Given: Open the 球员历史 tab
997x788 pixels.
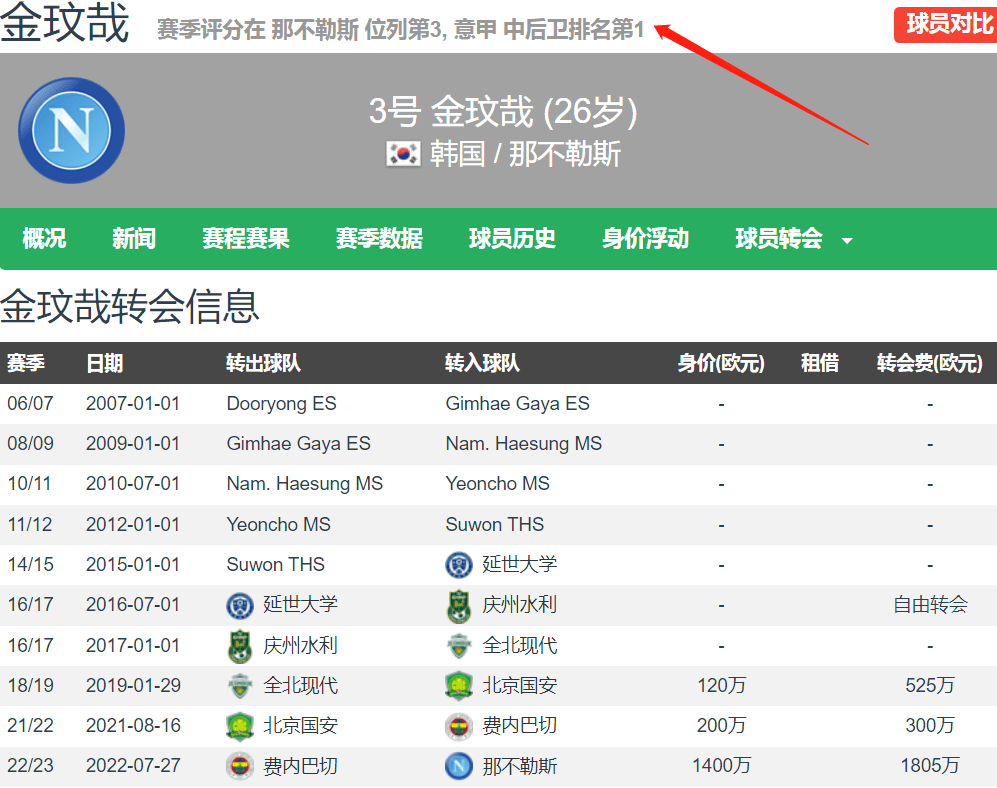Looking at the screenshot, I should point(512,238).
